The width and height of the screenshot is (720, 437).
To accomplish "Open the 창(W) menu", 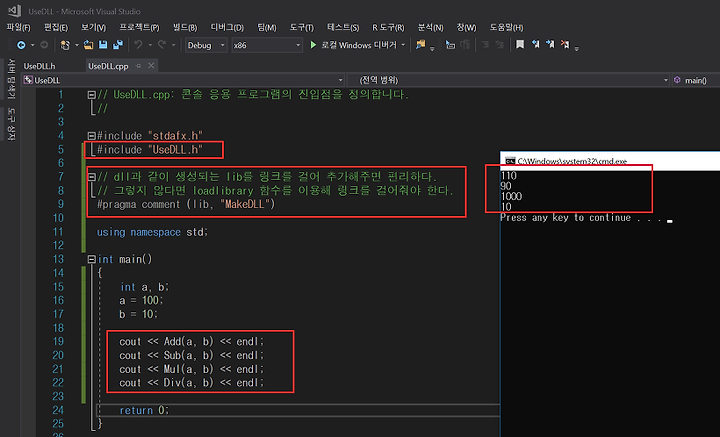I will click(x=466, y=28).
